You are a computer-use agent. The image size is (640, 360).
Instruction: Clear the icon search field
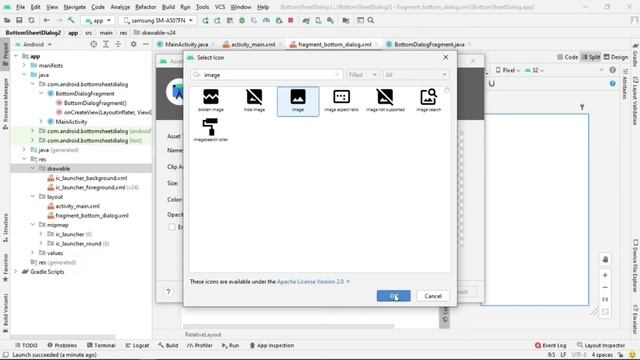pyautogui.click(x=337, y=75)
